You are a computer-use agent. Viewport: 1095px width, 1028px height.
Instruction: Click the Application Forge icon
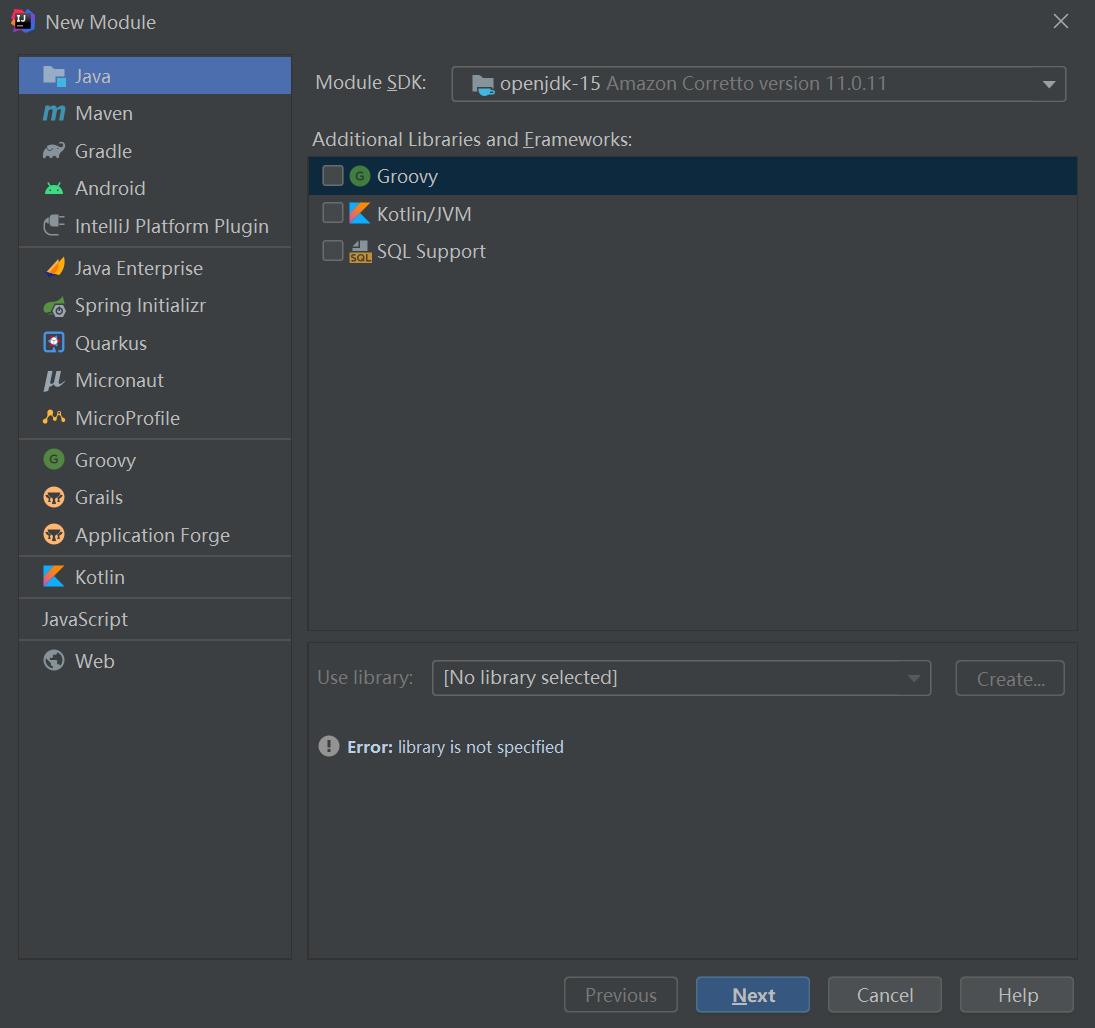(x=54, y=535)
